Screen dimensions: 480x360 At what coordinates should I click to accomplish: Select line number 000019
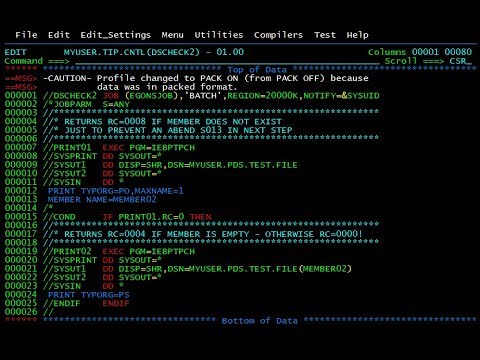coord(21,252)
